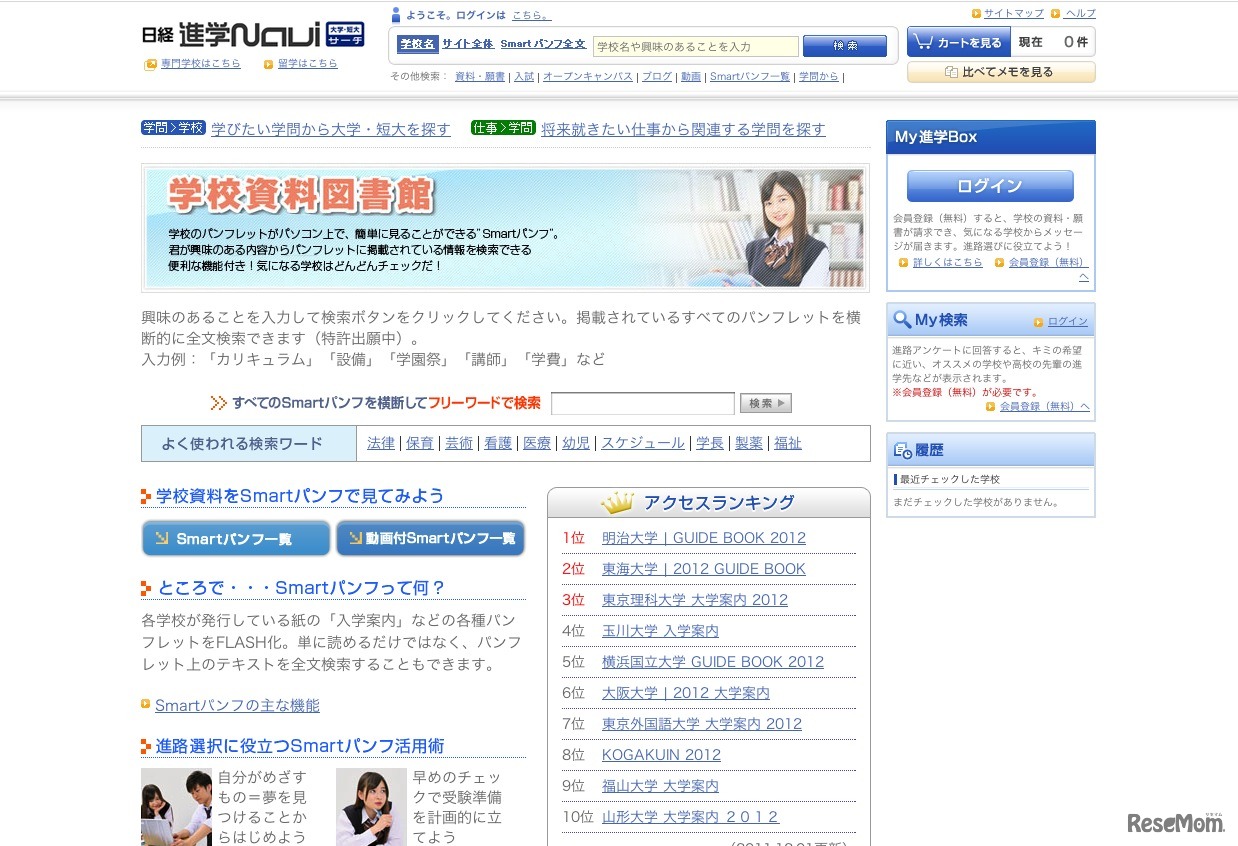Select Smartパンフ全文 search mode

click(540, 44)
